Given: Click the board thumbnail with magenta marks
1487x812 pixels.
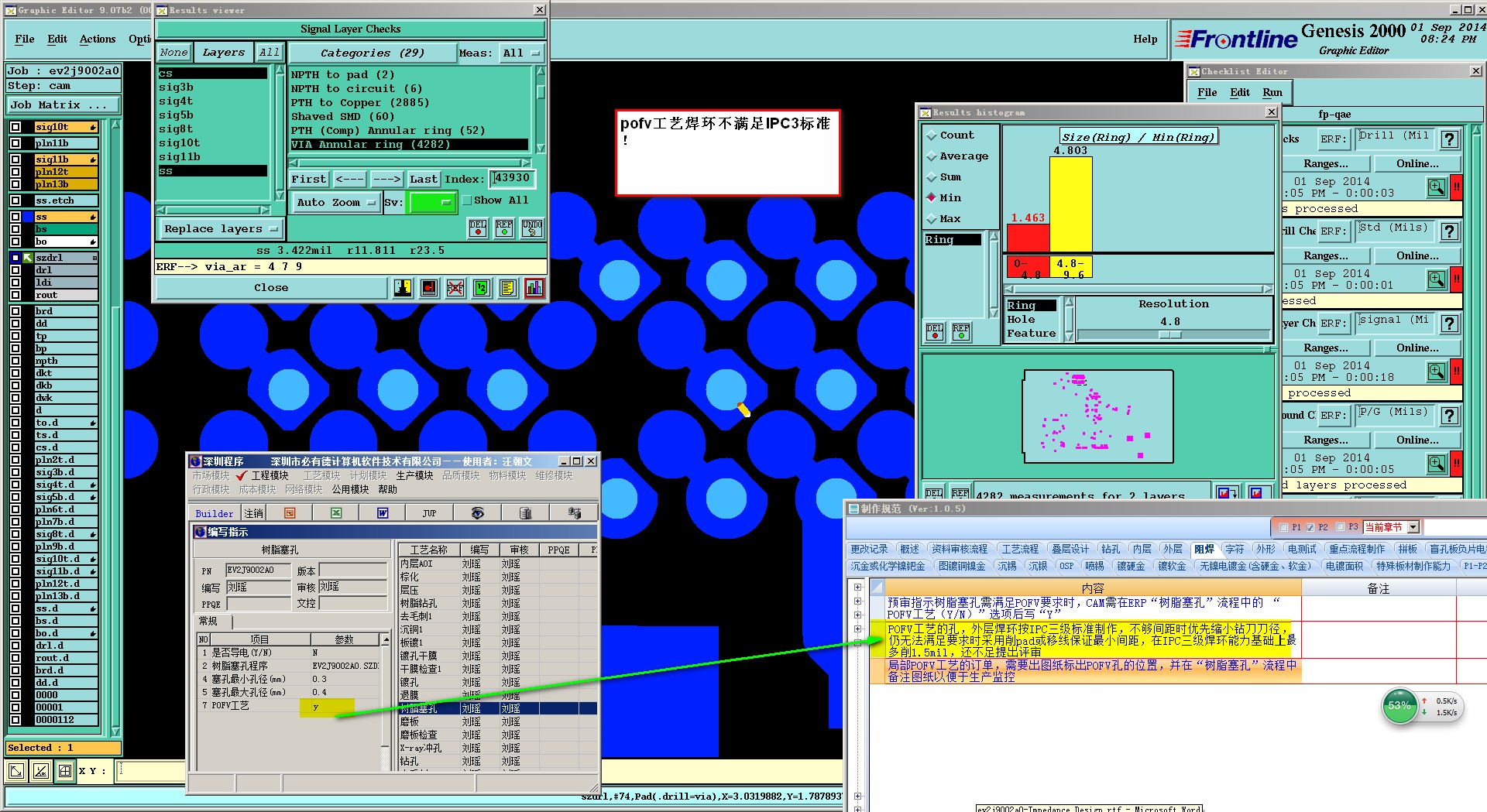Looking at the screenshot, I should tap(1097, 416).
